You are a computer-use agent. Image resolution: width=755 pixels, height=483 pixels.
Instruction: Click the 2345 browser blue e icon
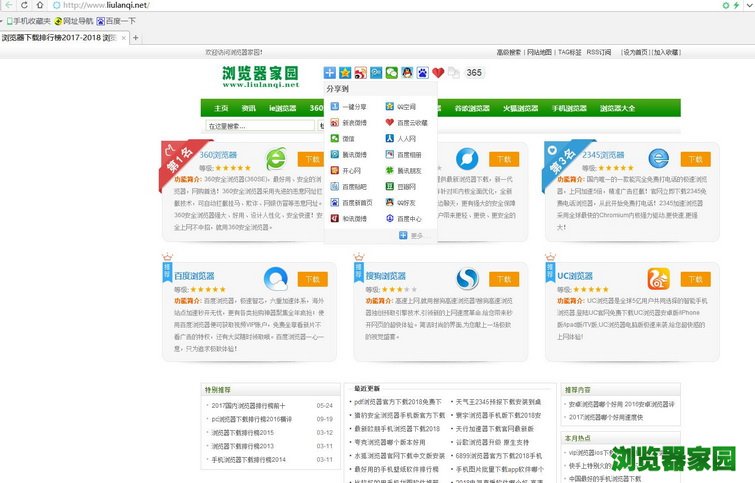tap(659, 158)
